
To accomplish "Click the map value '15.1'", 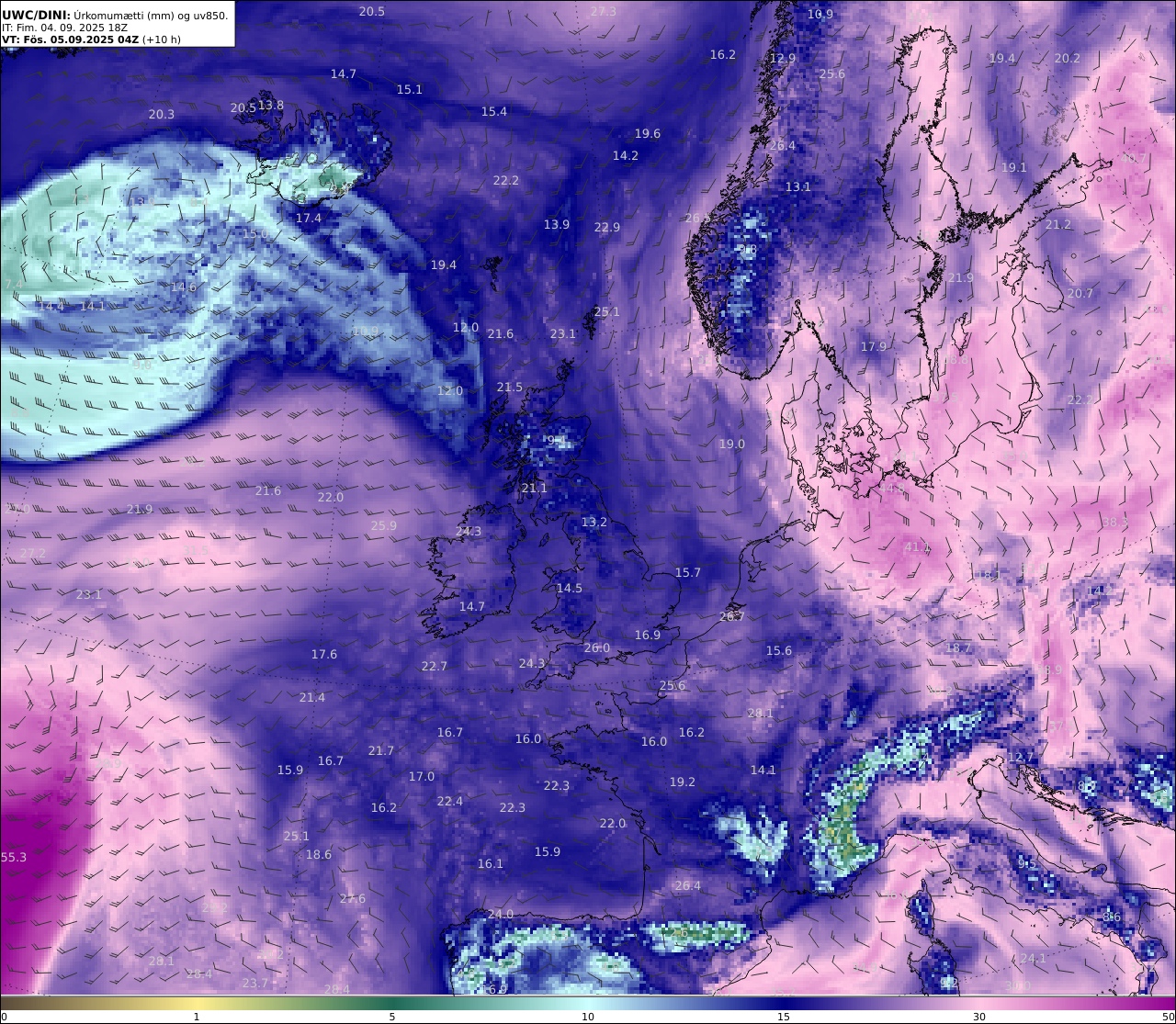I will pos(410,90).
